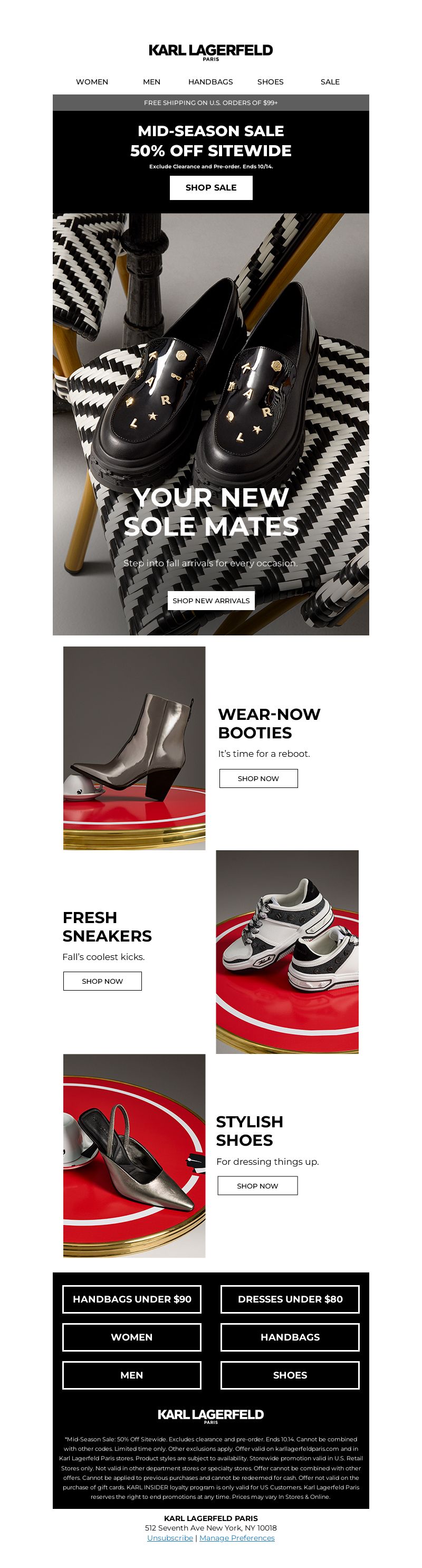The image size is (422, 1568).
Task: Click DRESSES UNDER $80 button
Action: [x=290, y=1299]
